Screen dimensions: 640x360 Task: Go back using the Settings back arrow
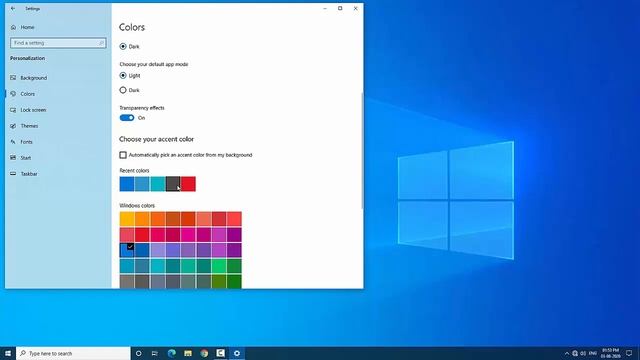(x=13, y=8)
